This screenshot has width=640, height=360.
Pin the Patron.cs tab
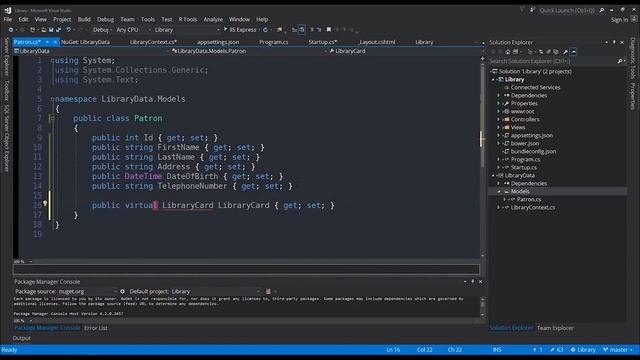tap(47, 42)
